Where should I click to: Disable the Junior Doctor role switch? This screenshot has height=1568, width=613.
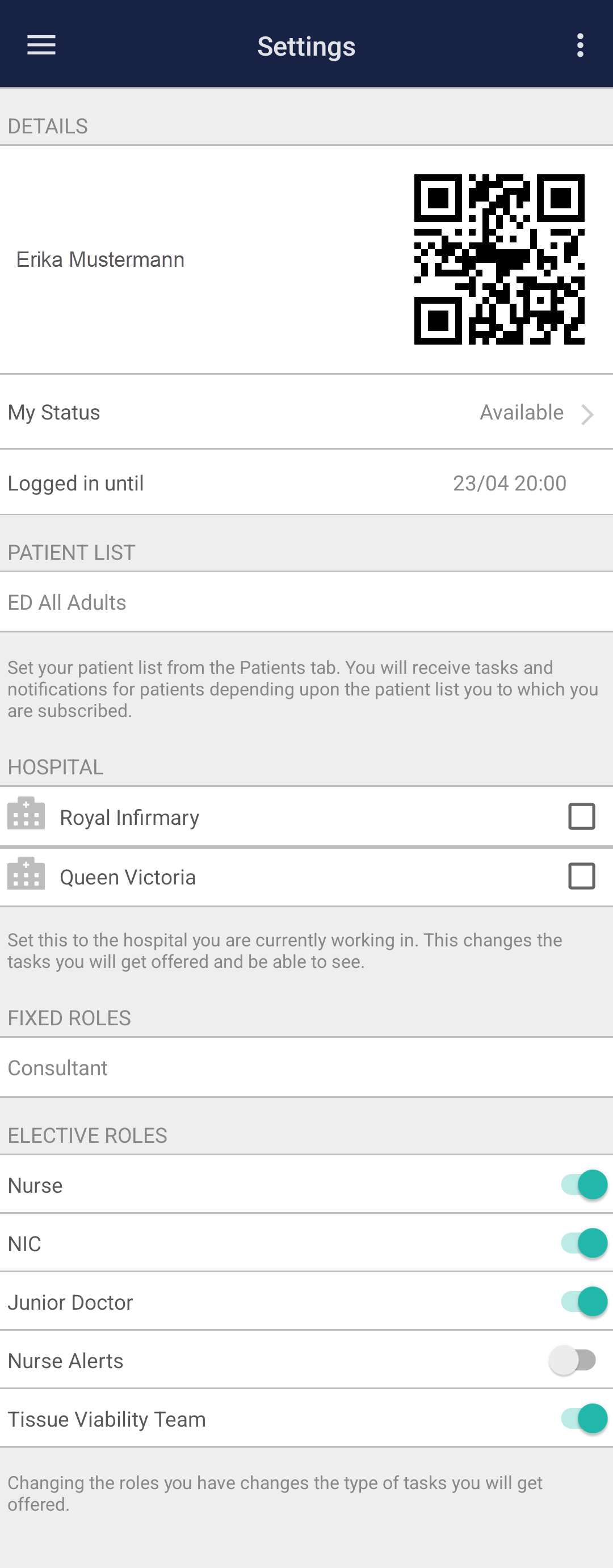click(x=584, y=1301)
